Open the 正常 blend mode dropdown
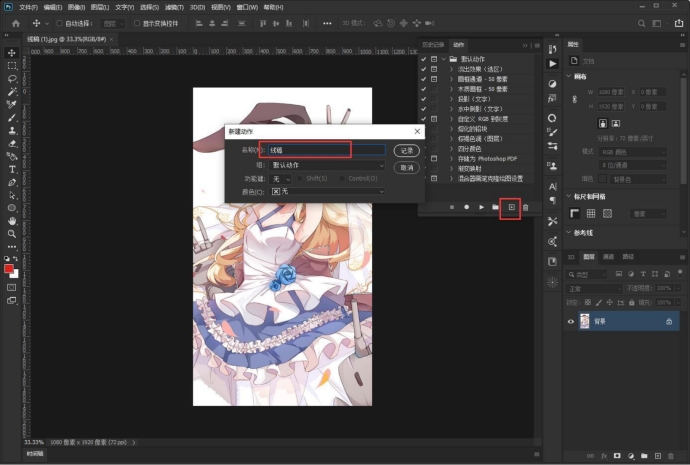The image size is (690, 465). [x=593, y=289]
